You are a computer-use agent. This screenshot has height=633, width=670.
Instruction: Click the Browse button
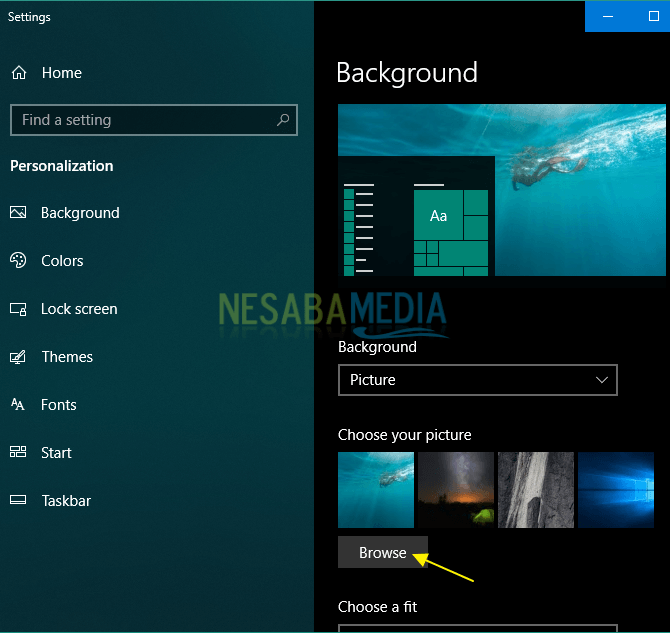383,552
